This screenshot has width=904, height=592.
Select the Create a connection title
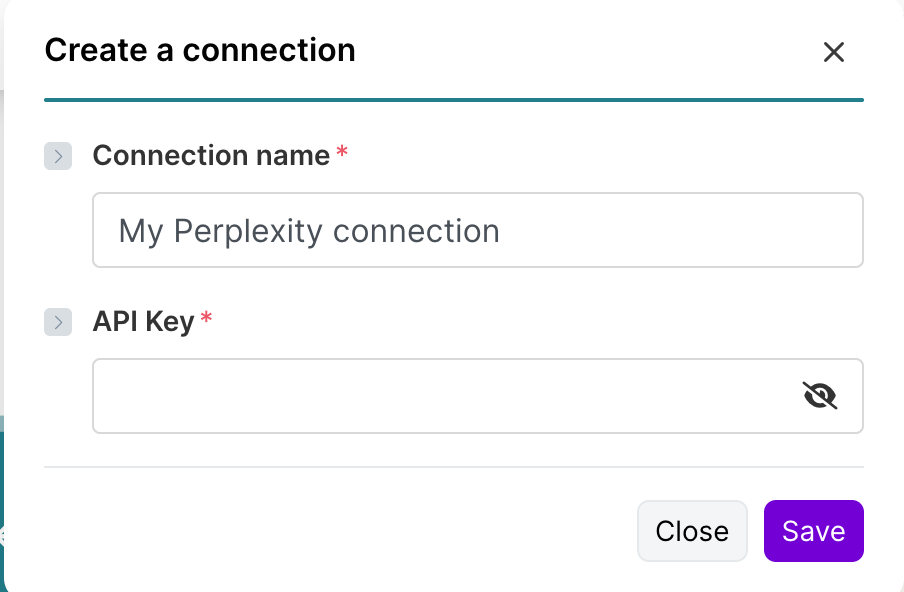(x=198, y=50)
